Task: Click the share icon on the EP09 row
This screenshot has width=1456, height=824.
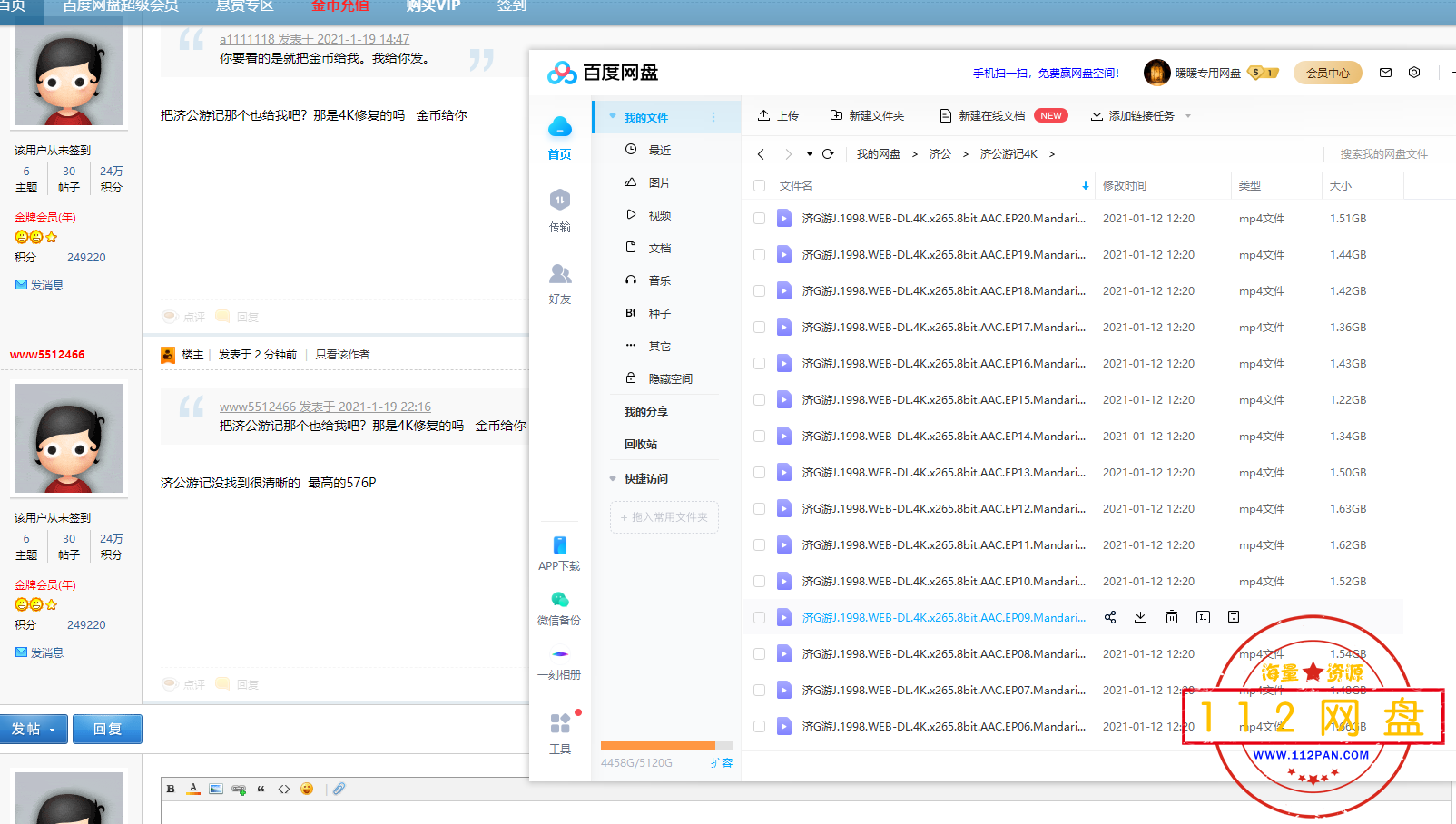Action: 1110,617
